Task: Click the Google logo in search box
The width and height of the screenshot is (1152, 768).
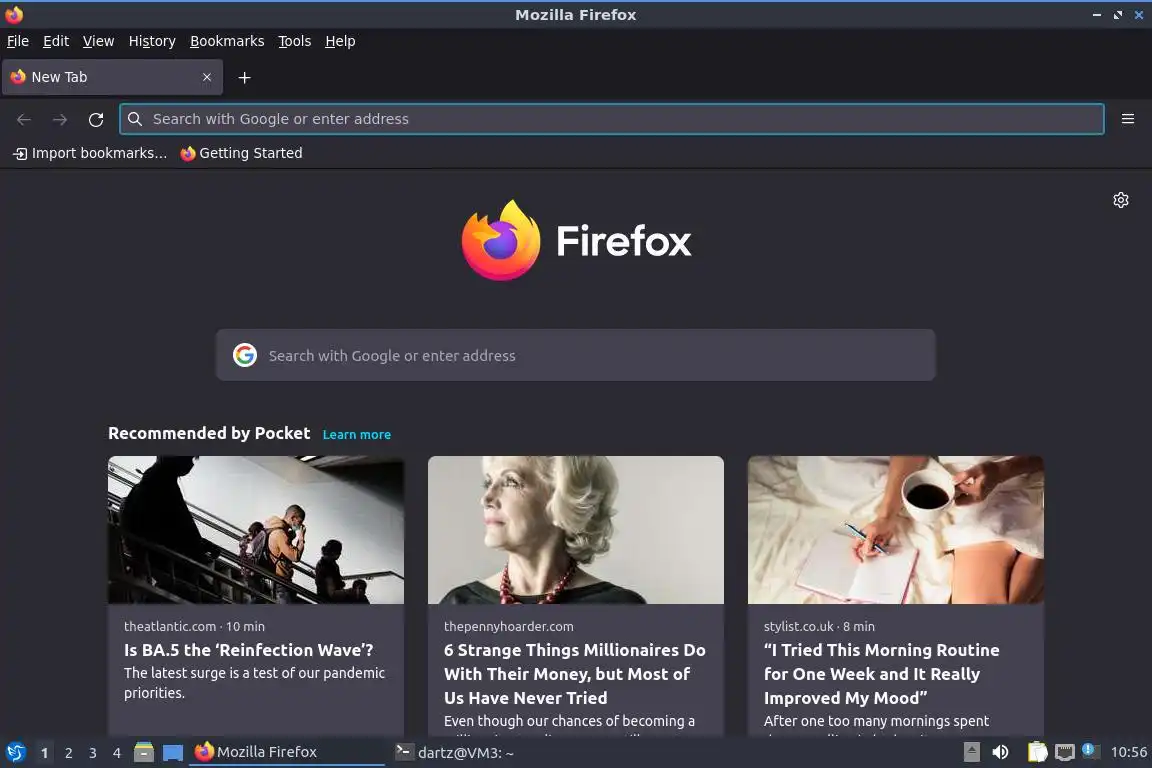Action: [x=245, y=355]
